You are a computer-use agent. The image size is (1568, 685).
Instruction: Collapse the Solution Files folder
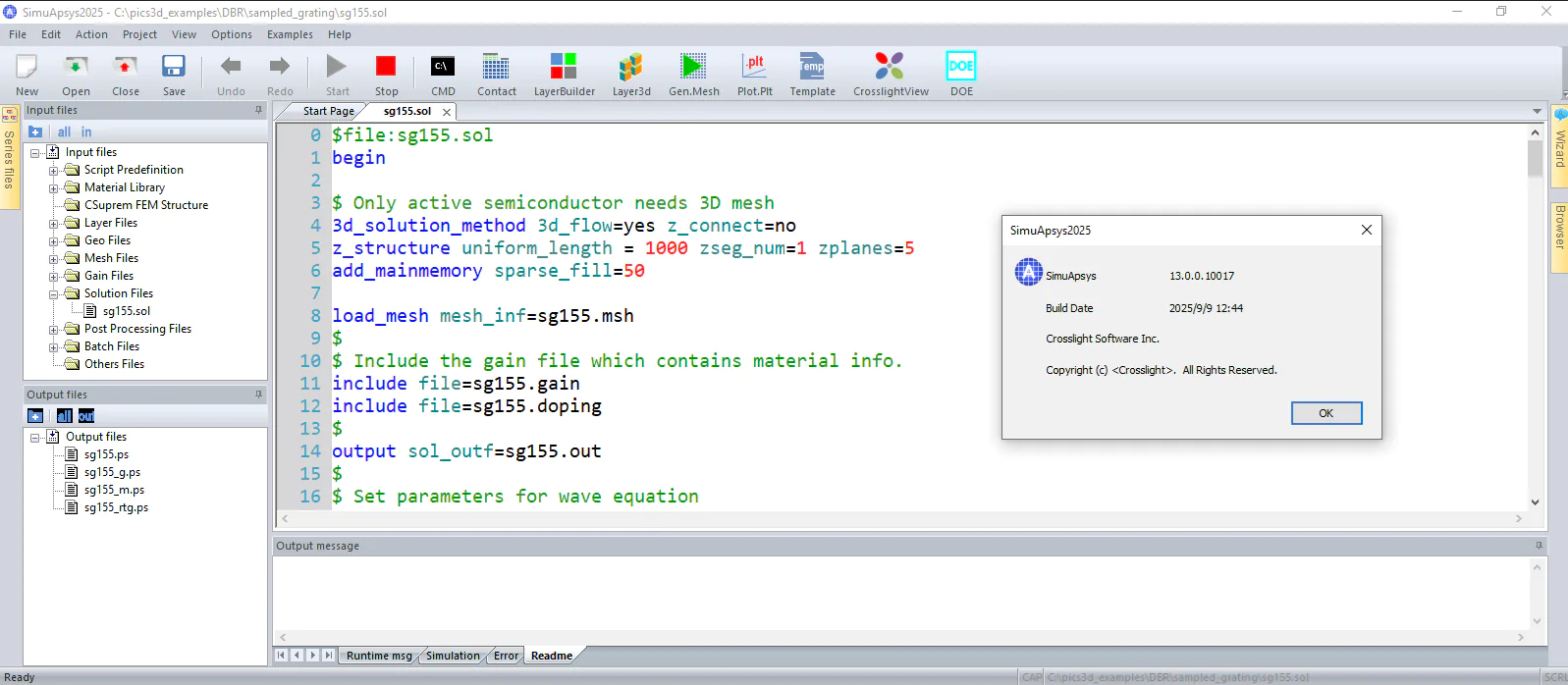click(54, 294)
